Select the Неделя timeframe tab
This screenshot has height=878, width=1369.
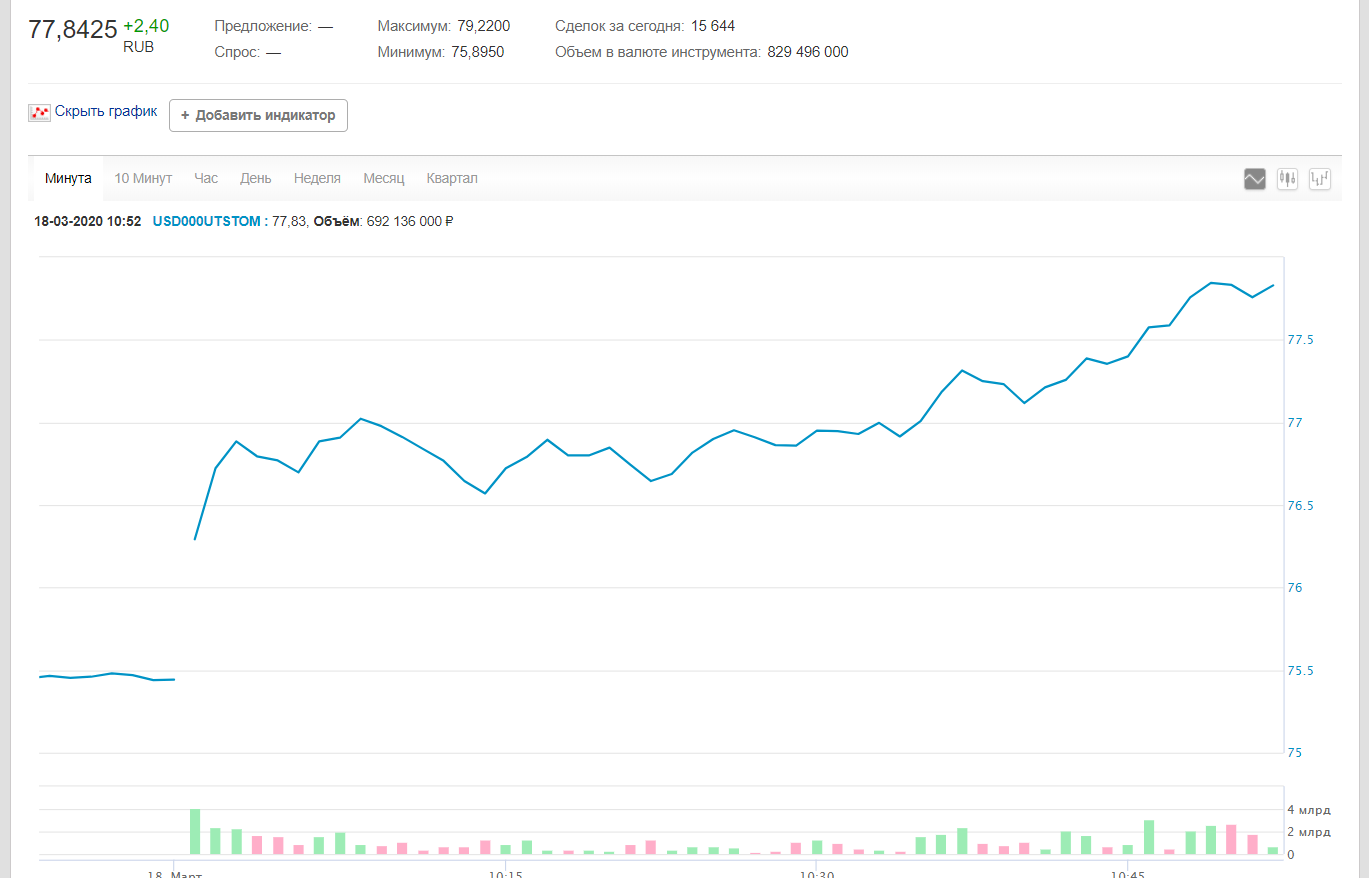[317, 178]
